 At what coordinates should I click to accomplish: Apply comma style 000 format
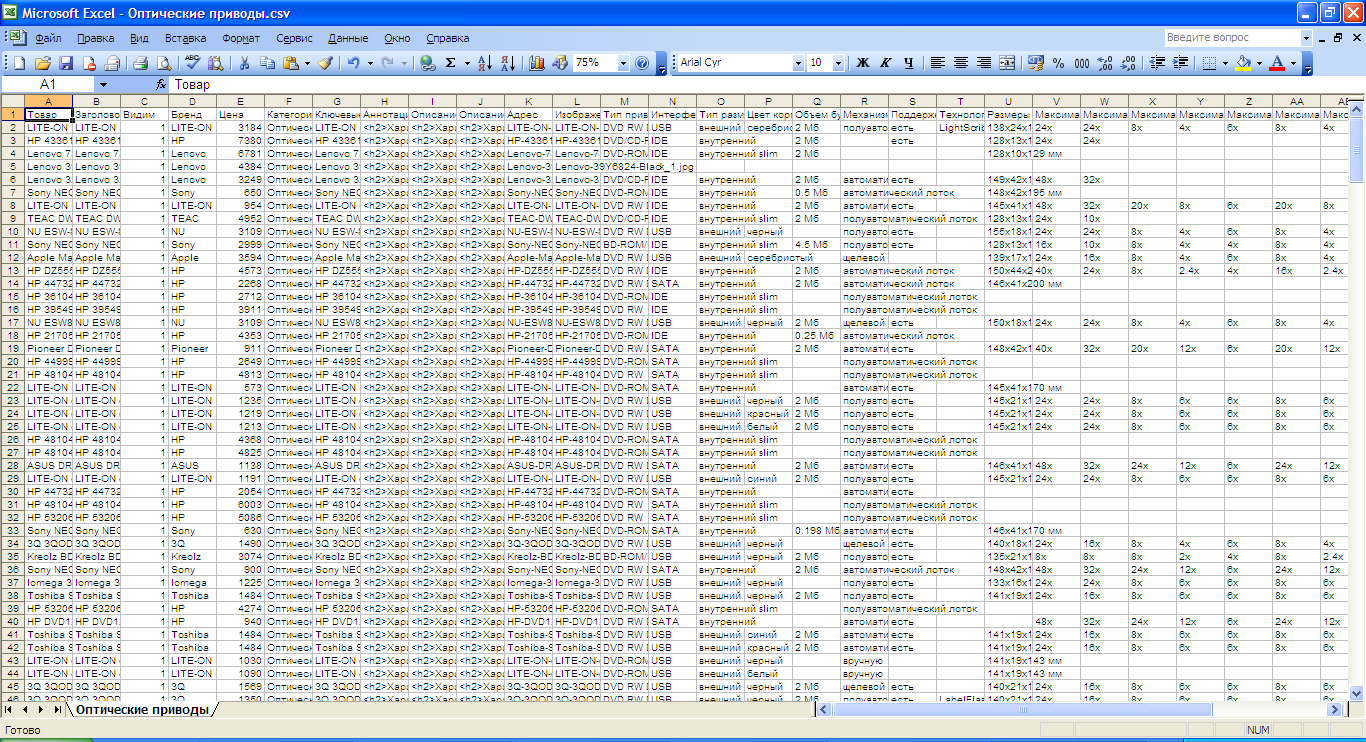pyautogui.click(x=1082, y=63)
